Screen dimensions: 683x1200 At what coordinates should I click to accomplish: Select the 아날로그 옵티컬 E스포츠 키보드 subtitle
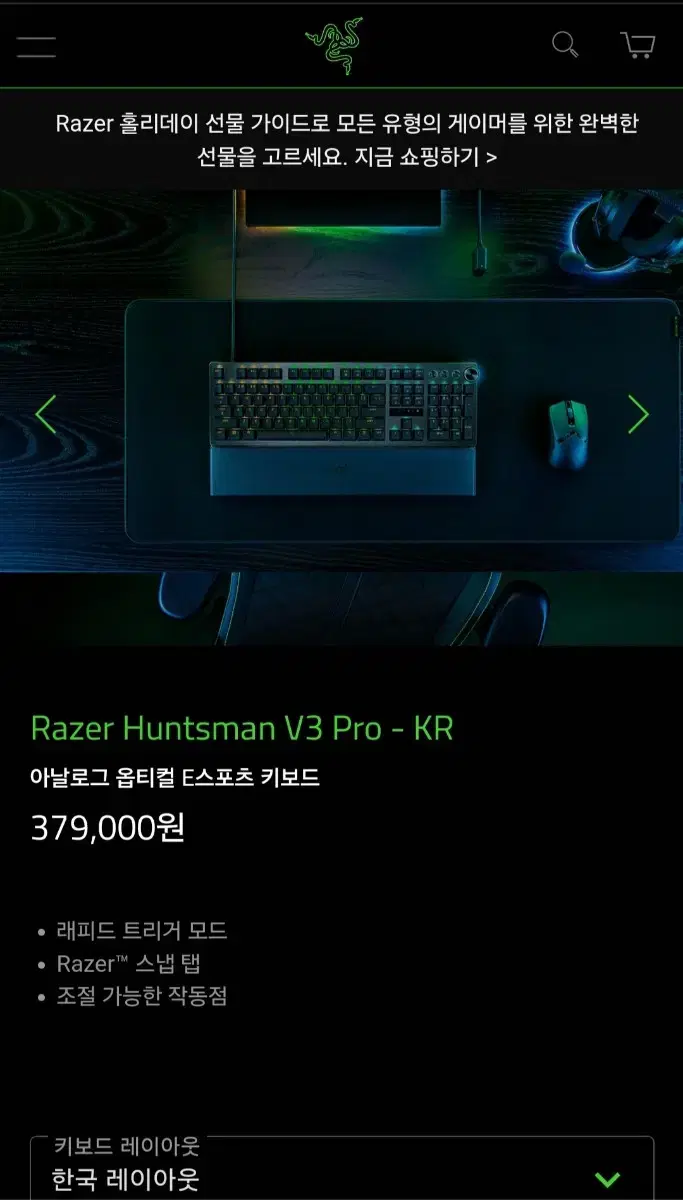pyautogui.click(x=175, y=777)
